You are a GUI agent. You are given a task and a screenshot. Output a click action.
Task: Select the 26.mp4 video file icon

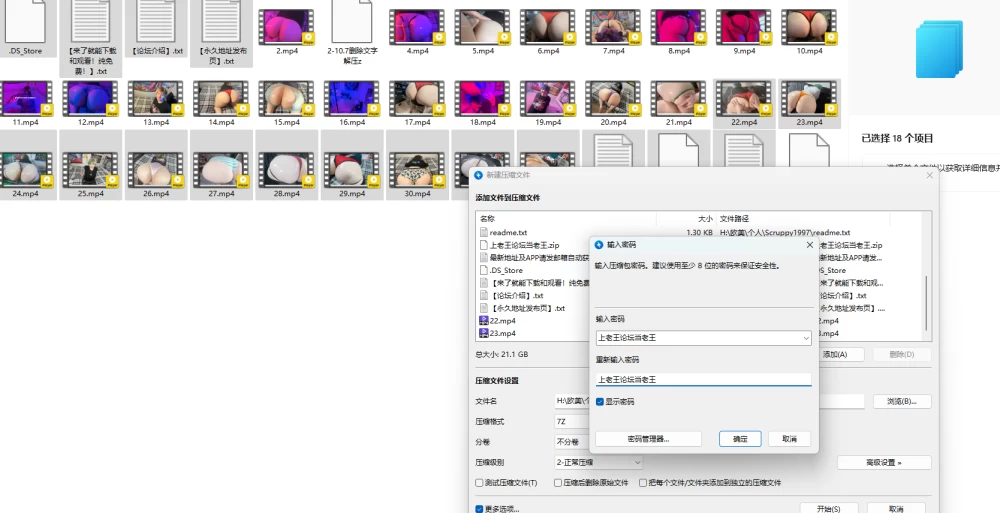[x=156, y=170]
